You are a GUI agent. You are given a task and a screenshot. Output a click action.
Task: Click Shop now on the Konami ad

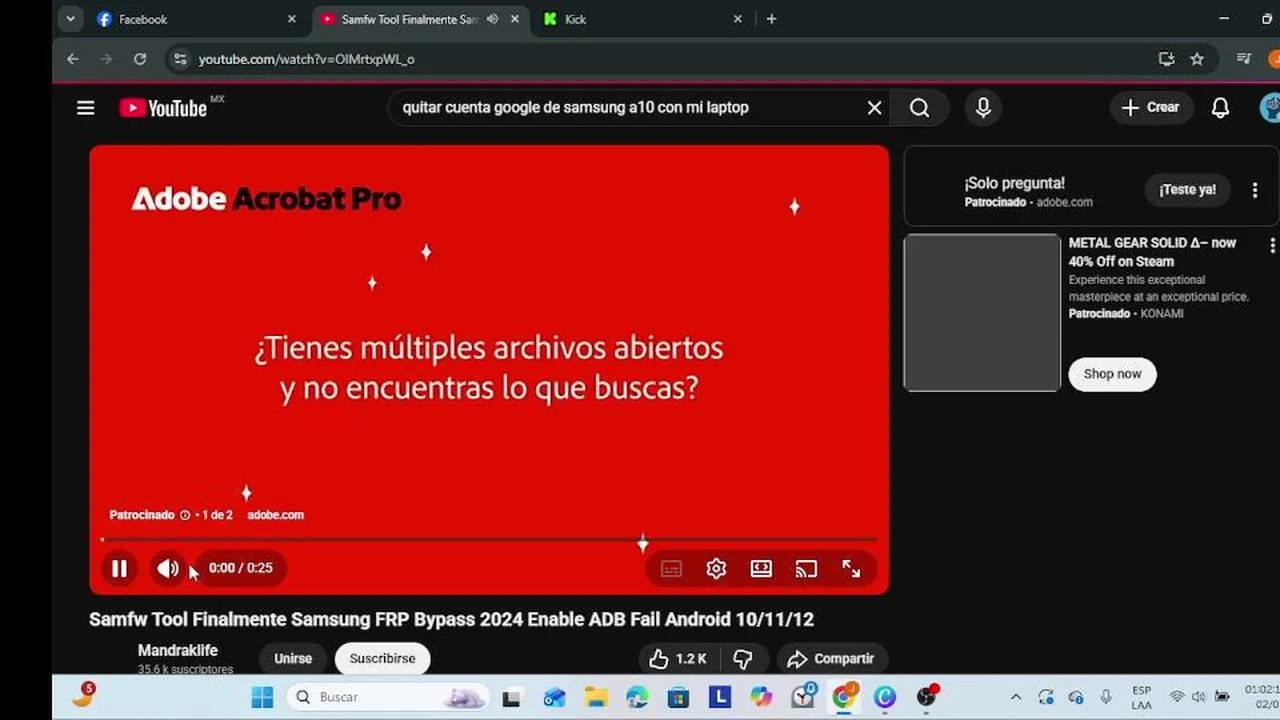1112,374
